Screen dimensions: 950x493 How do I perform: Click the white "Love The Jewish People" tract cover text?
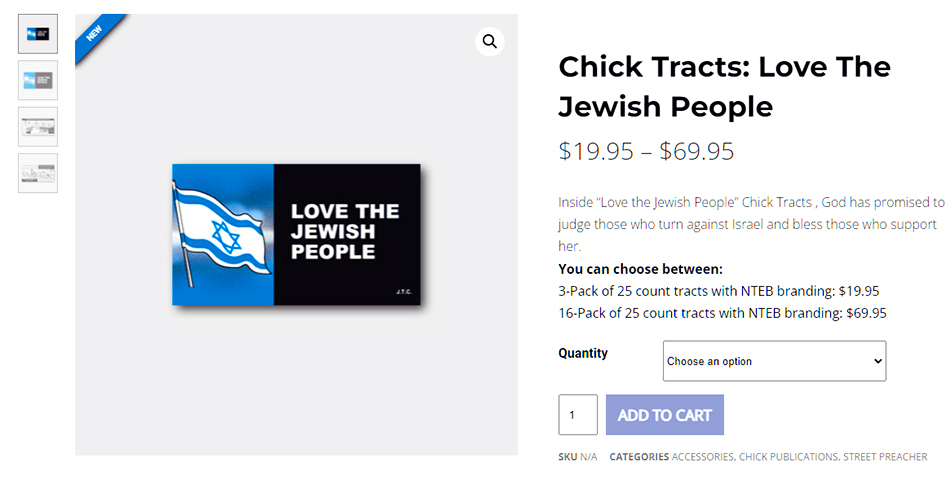345,231
